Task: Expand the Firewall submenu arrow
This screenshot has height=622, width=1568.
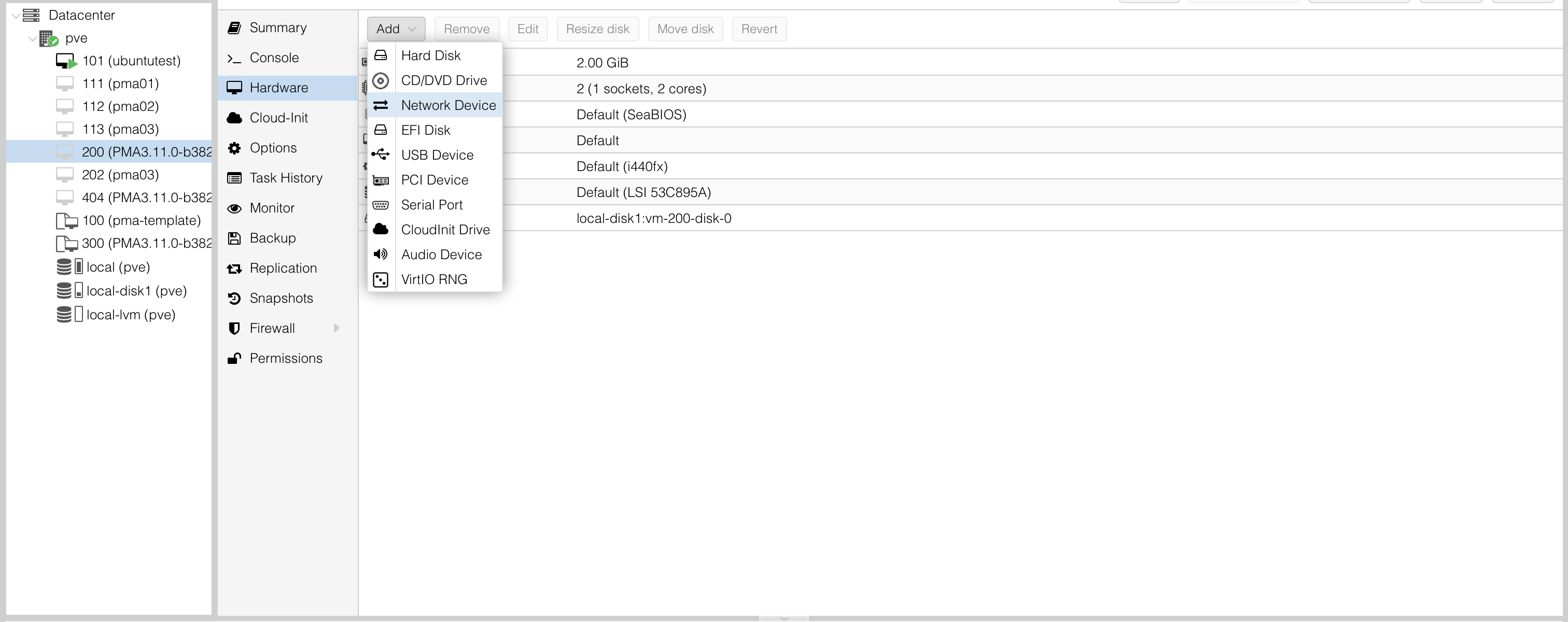Action: click(x=337, y=328)
